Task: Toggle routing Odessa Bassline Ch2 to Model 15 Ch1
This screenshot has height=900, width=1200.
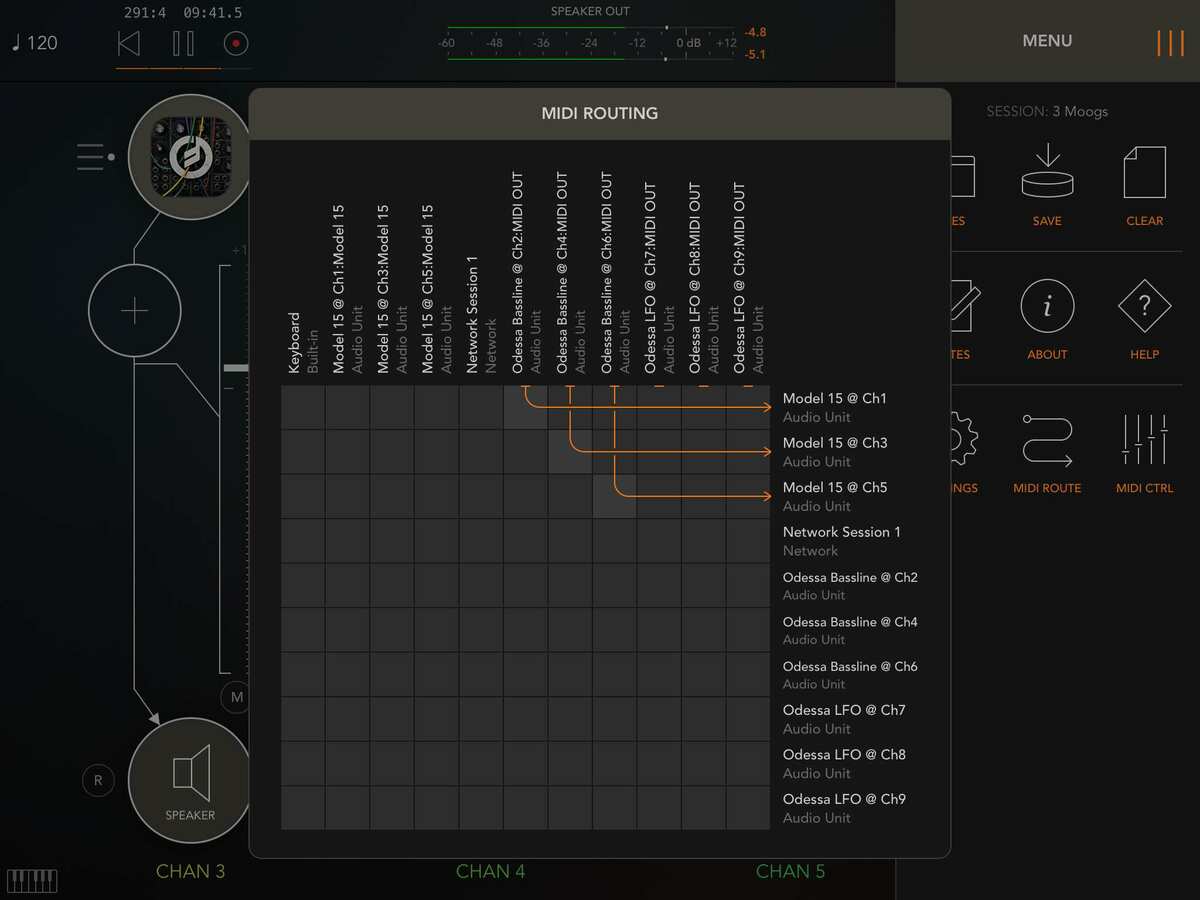Action: 525,407
